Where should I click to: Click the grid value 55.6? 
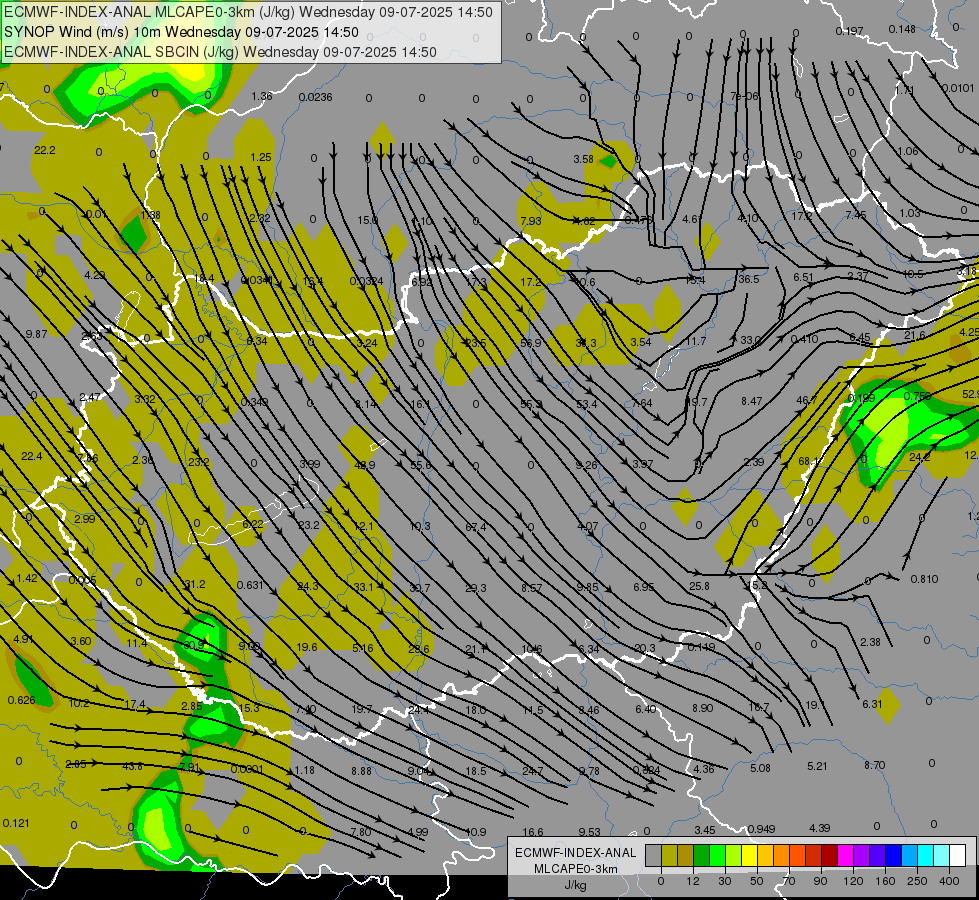(421, 465)
